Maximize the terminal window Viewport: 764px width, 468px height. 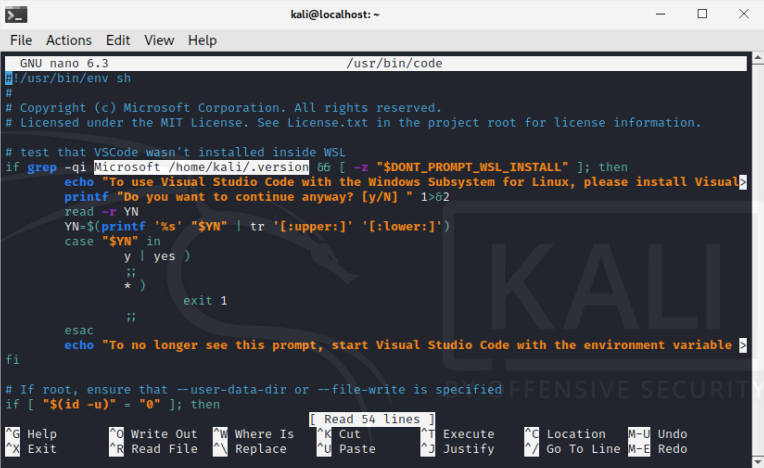tap(702, 14)
